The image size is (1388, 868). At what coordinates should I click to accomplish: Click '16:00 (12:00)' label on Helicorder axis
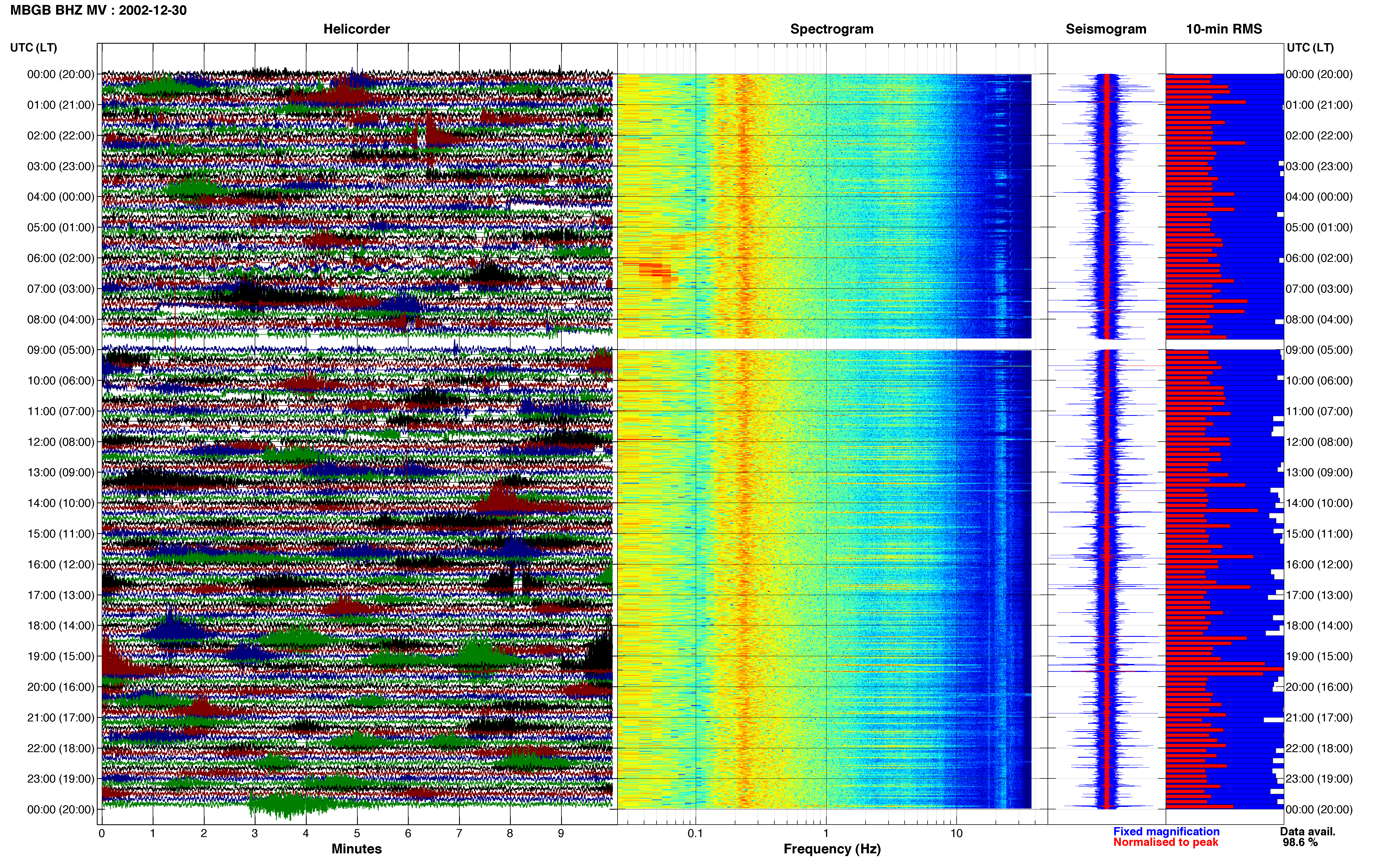[x=61, y=564]
